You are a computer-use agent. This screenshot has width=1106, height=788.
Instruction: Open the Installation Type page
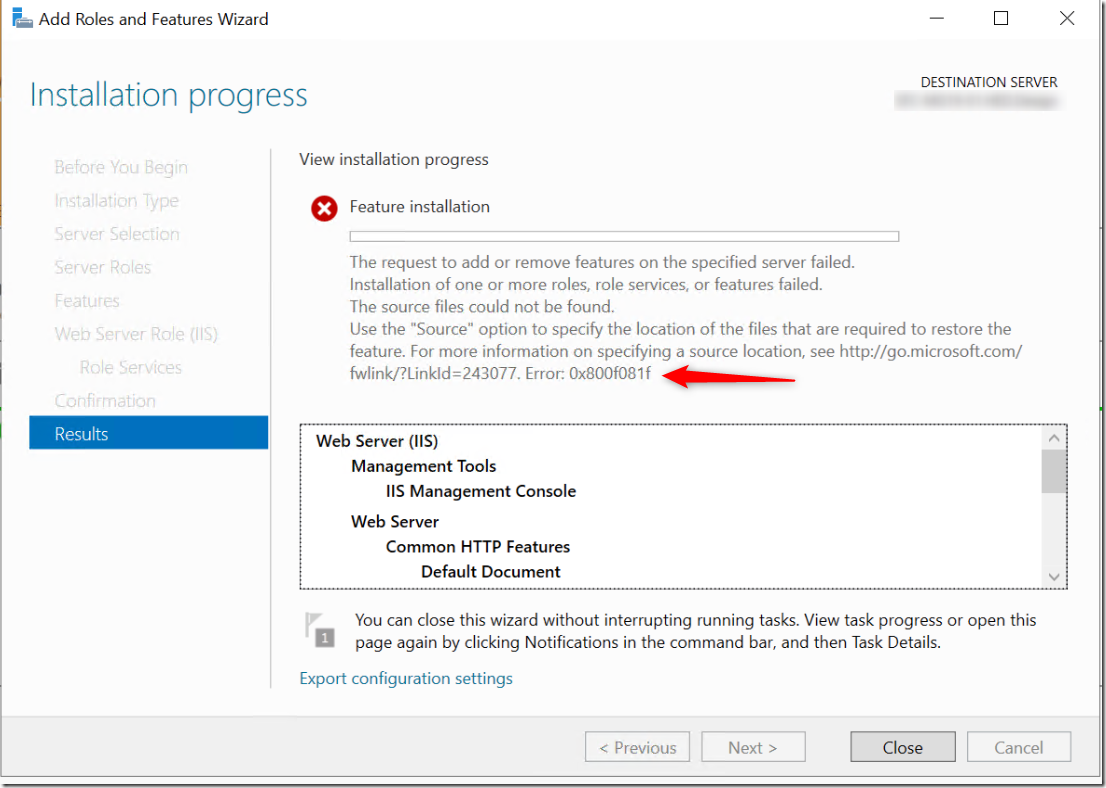pyautogui.click(x=116, y=200)
